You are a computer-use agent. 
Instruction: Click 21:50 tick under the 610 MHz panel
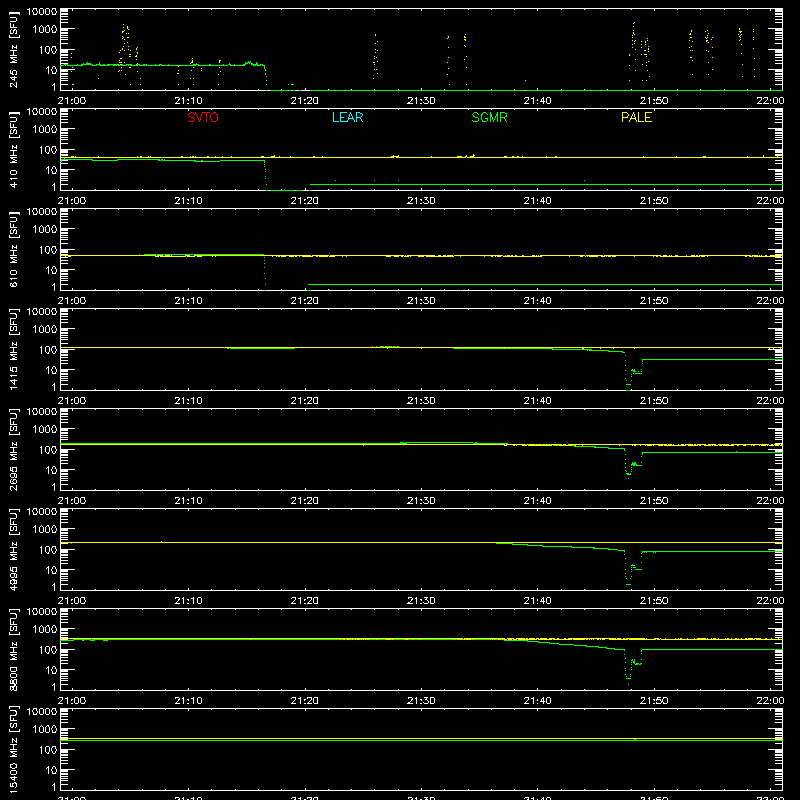[654, 301]
